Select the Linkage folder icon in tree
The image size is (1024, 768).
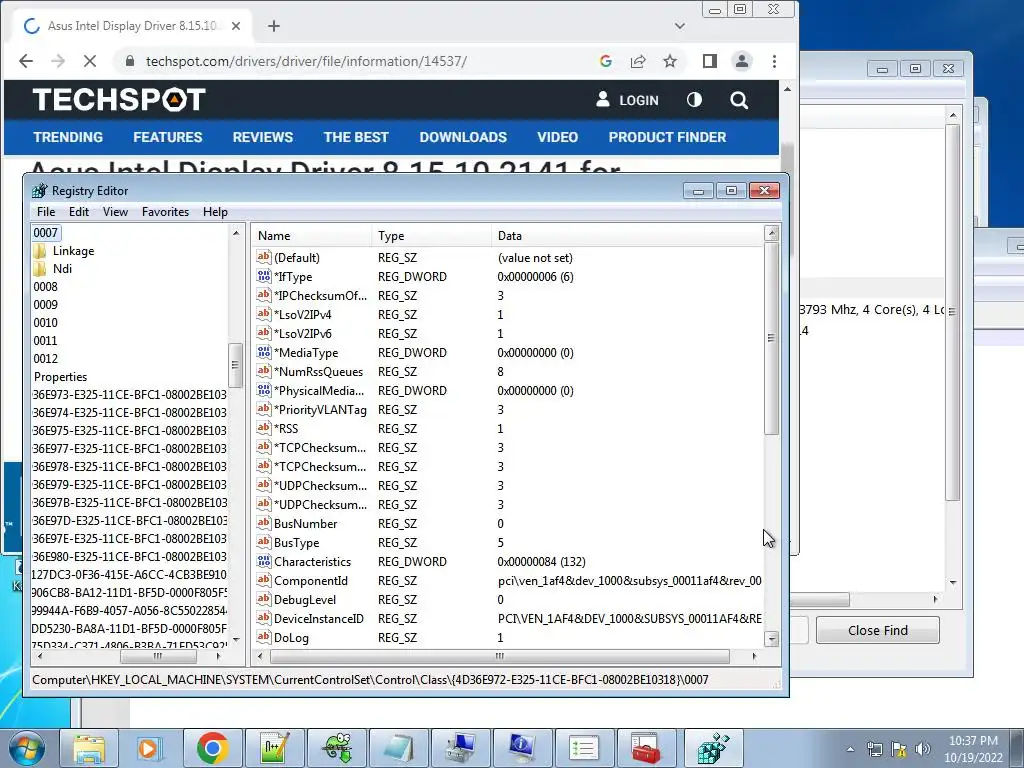tap(40, 251)
